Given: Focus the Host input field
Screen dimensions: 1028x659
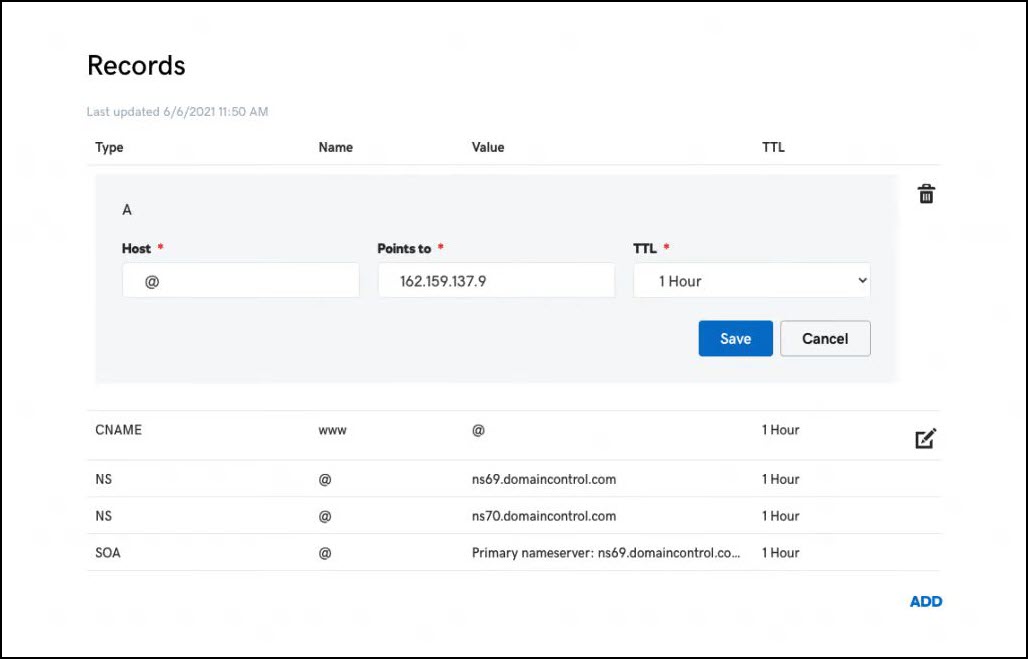Looking at the screenshot, I should (x=241, y=281).
